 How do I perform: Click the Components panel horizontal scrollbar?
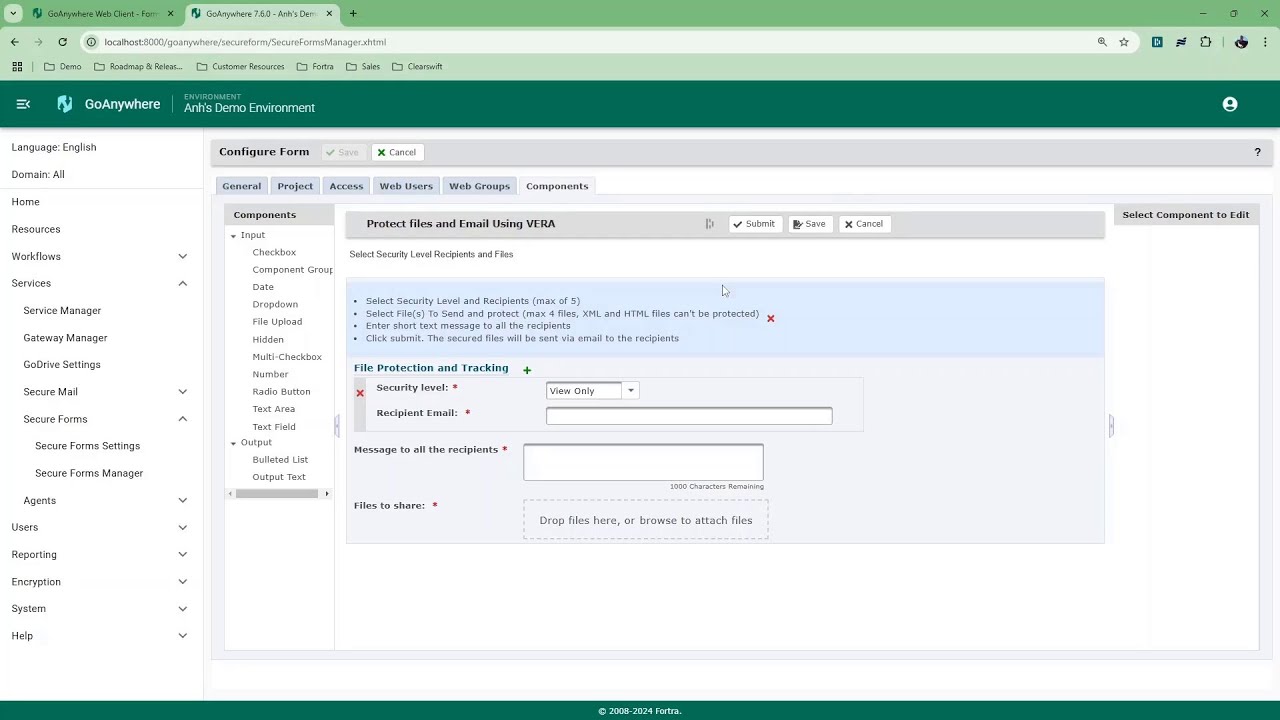pyautogui.click(x=277, y=494)
